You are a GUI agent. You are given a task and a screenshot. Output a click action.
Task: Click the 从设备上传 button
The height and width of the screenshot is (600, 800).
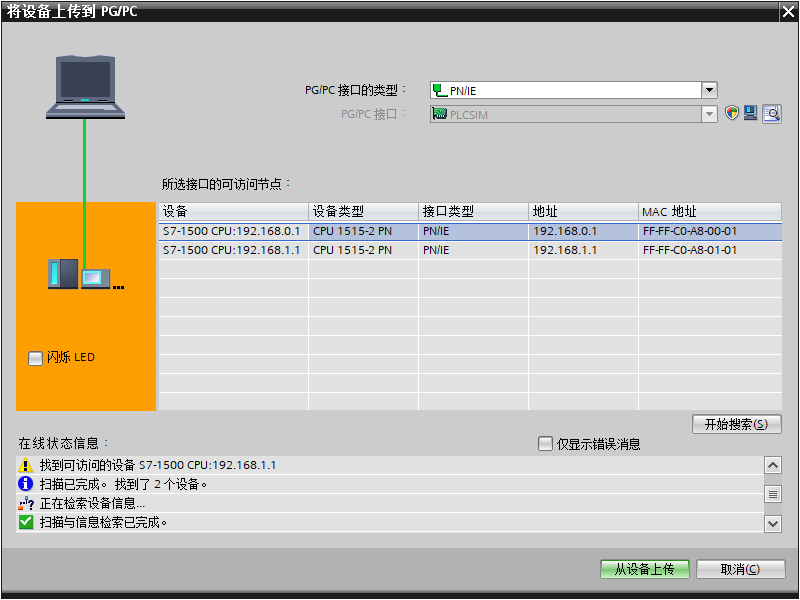644,569
